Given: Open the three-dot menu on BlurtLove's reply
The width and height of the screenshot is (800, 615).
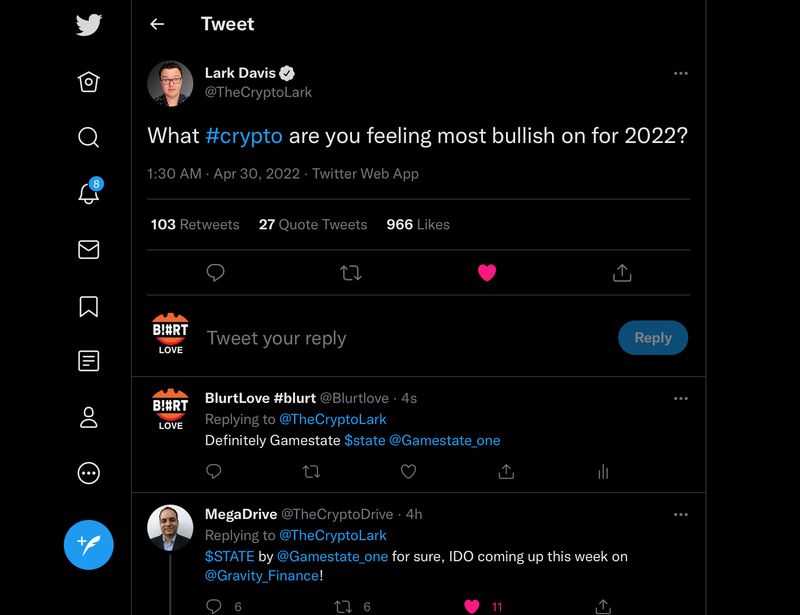Looking at the screenshot, I should [680, 398].
